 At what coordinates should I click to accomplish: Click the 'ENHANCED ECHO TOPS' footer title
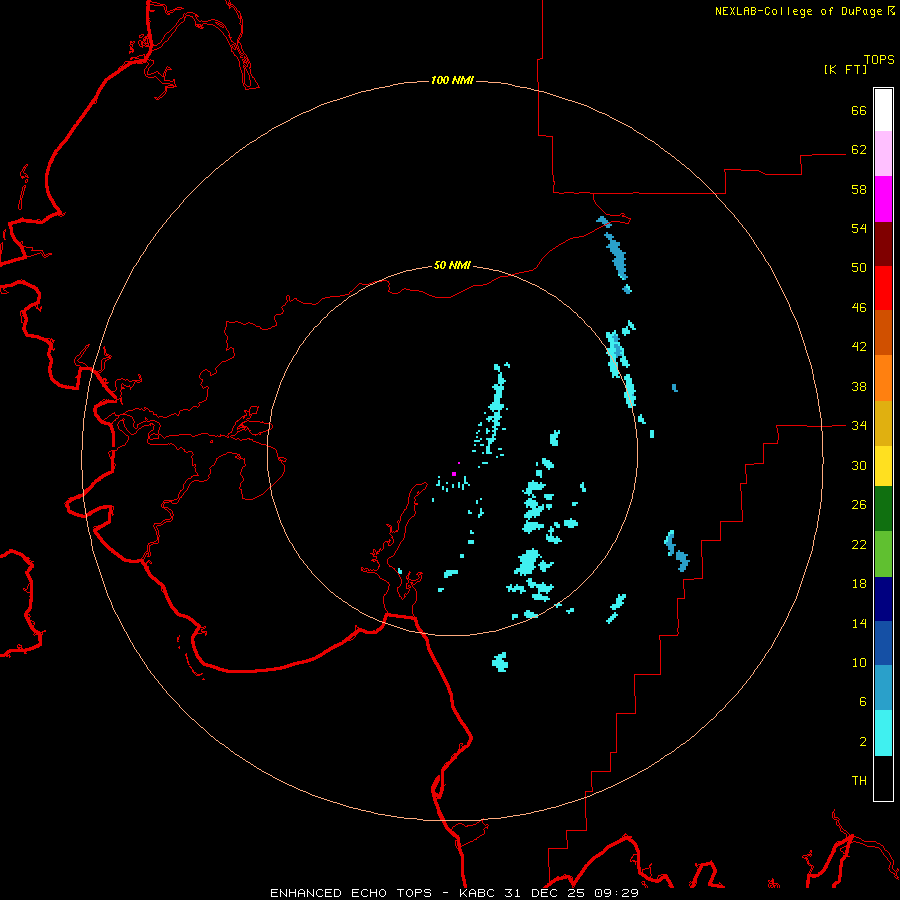click(351, 893)
